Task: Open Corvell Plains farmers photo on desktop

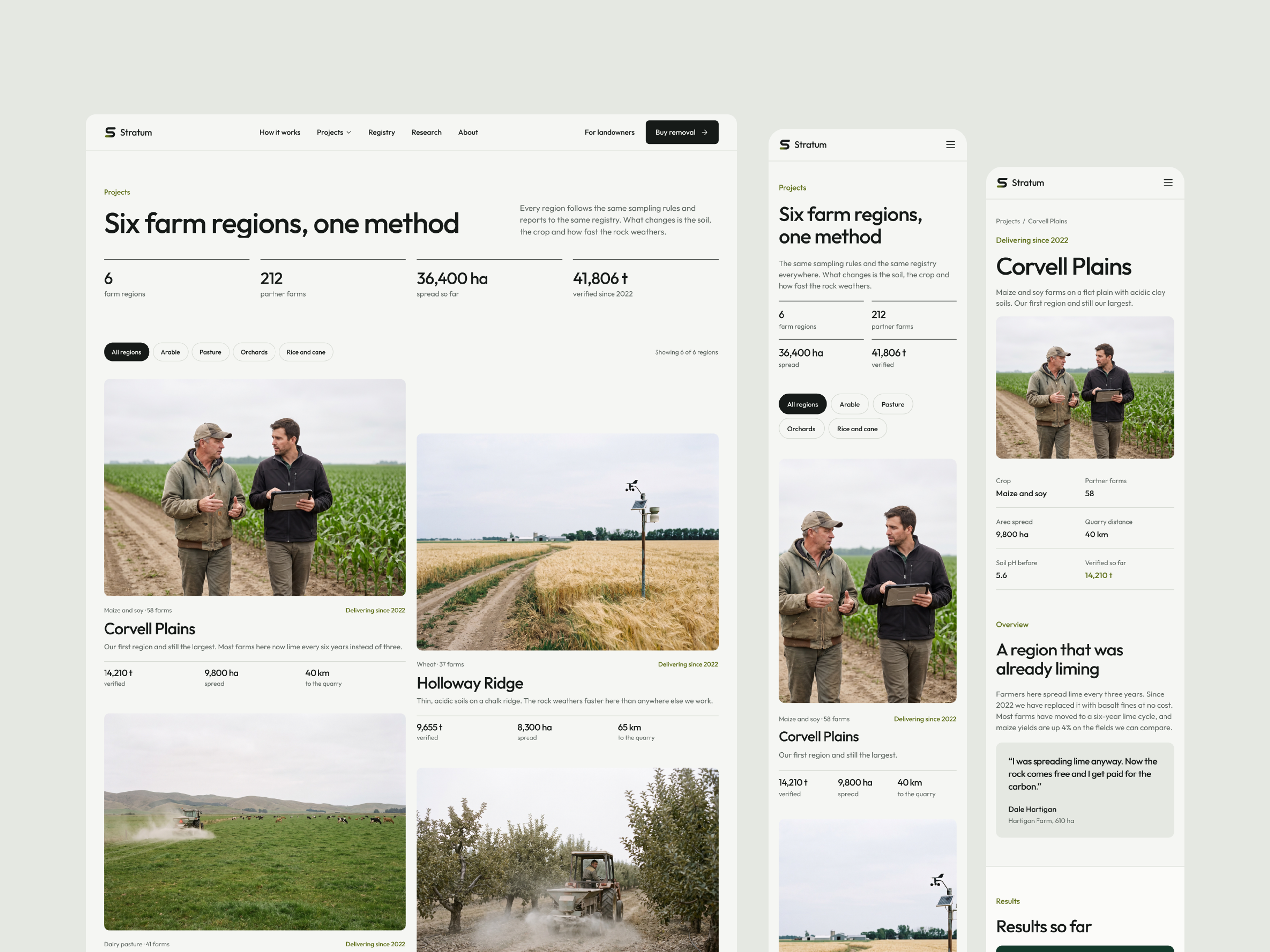Action: click(254, 488)
